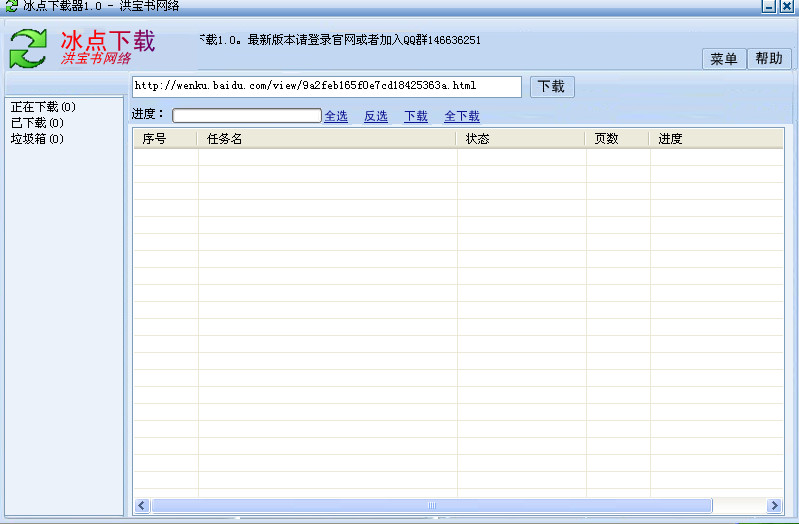
Task: Focus the wenku.baidu.com URL input field
Action: [x=326, y=87]
